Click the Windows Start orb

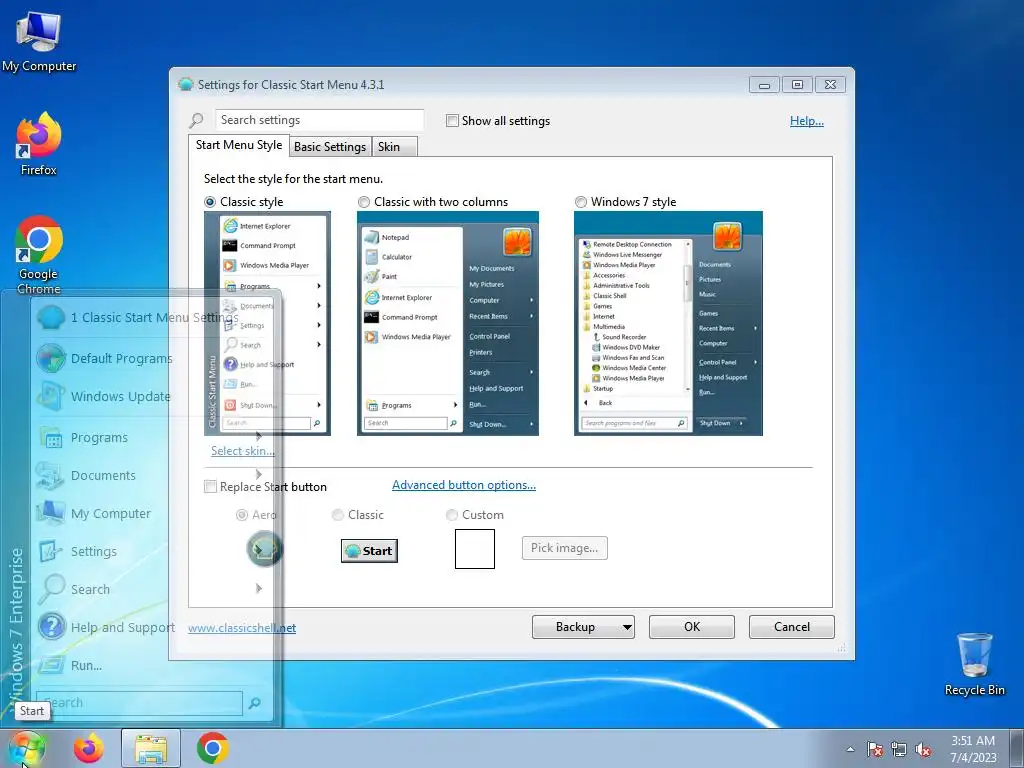tap(25, 748)
